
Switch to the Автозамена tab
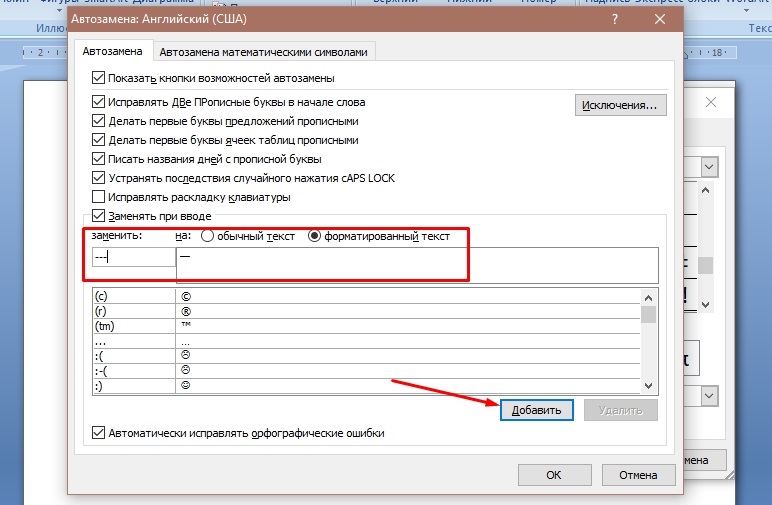click(113, 51)
